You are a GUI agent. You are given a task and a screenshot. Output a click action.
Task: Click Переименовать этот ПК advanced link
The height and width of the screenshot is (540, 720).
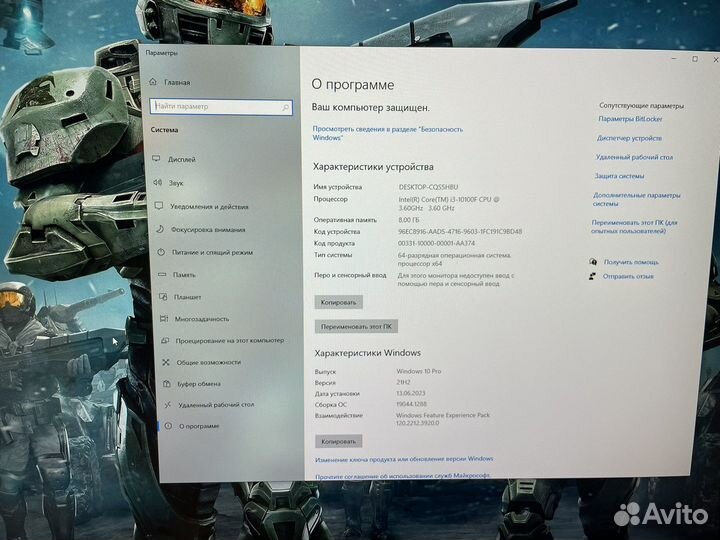coord(634,226)
